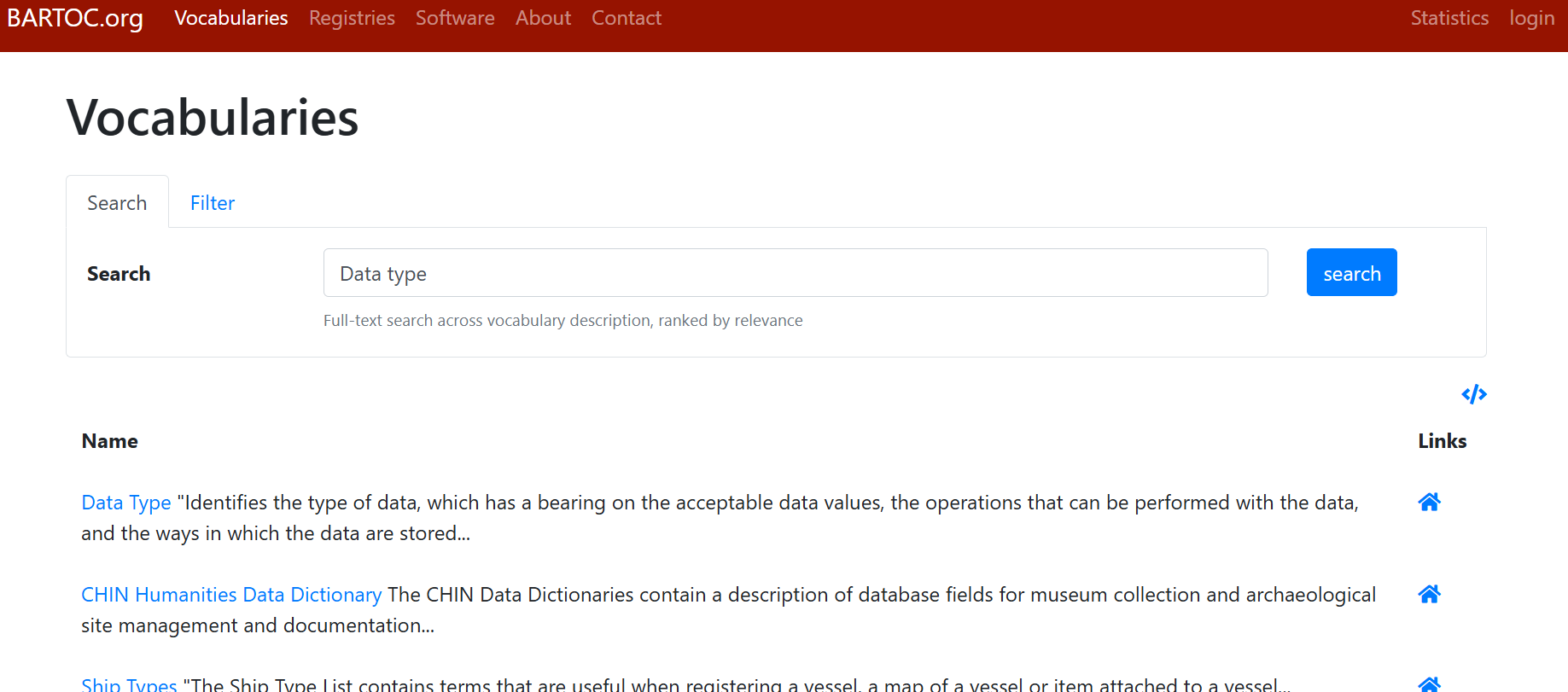Open homepage link for Data Type vocabulary
This screenshot has height=692, width=1568.
tap(1429, 503)
